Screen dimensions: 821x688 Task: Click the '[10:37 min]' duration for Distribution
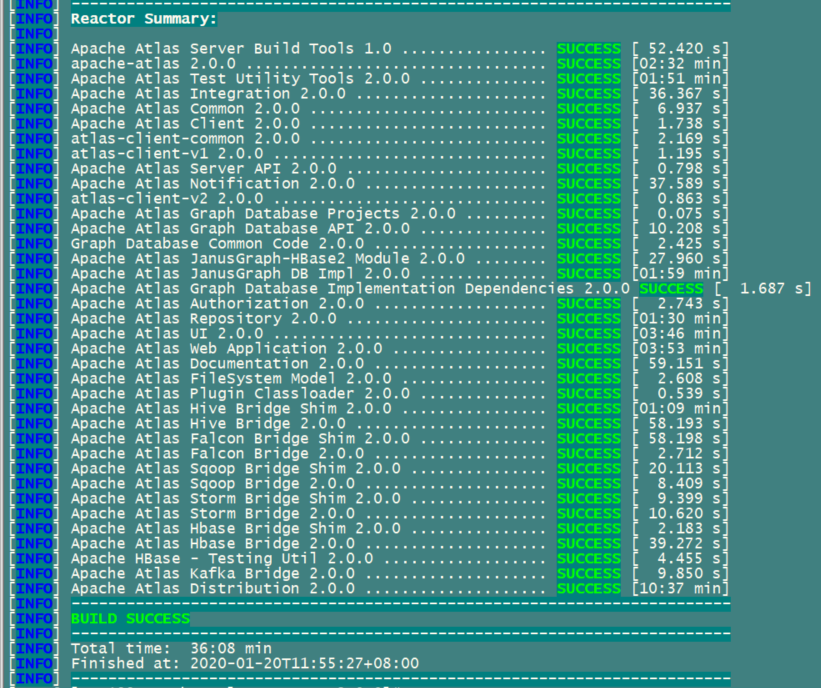click(x=680, y=589)
